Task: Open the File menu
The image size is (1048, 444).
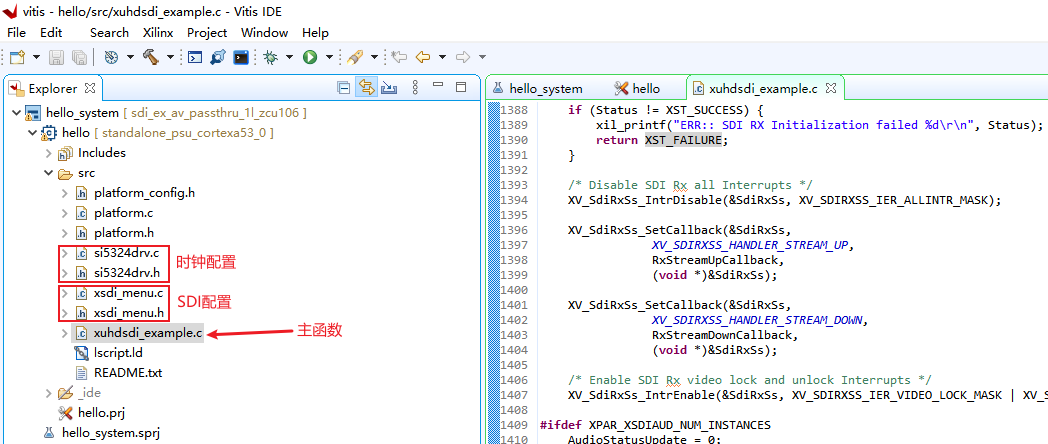Action: 16,33
